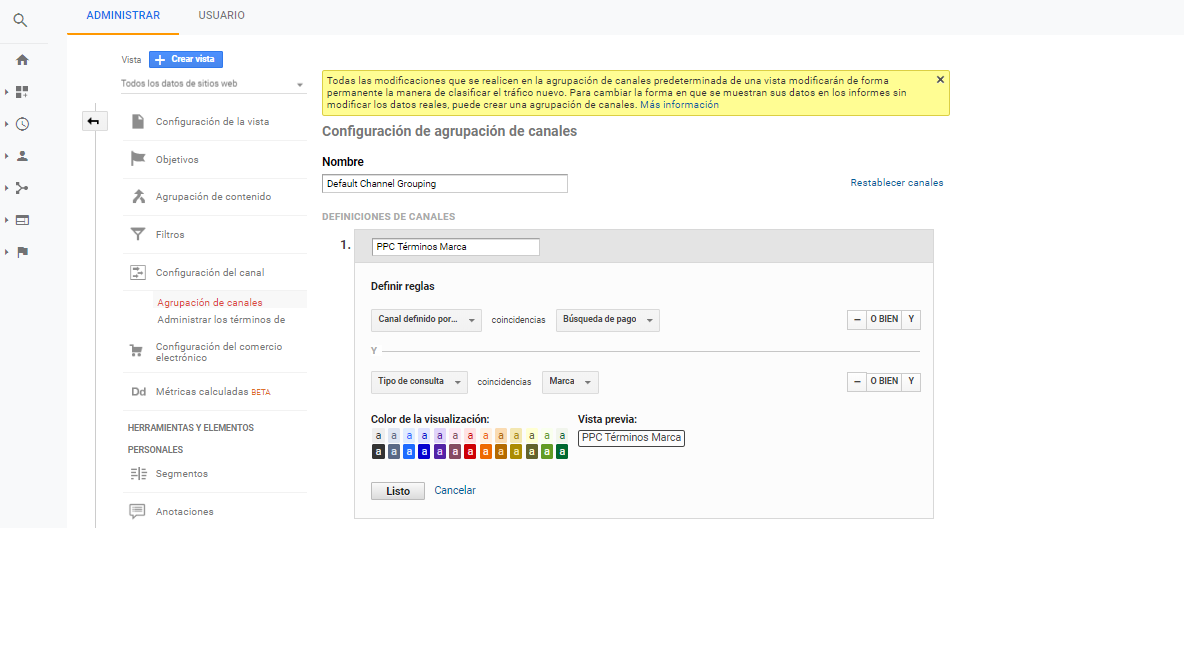Expand the Customization section arrow in sidebar

pyautogui.click(x=7, y=91)
